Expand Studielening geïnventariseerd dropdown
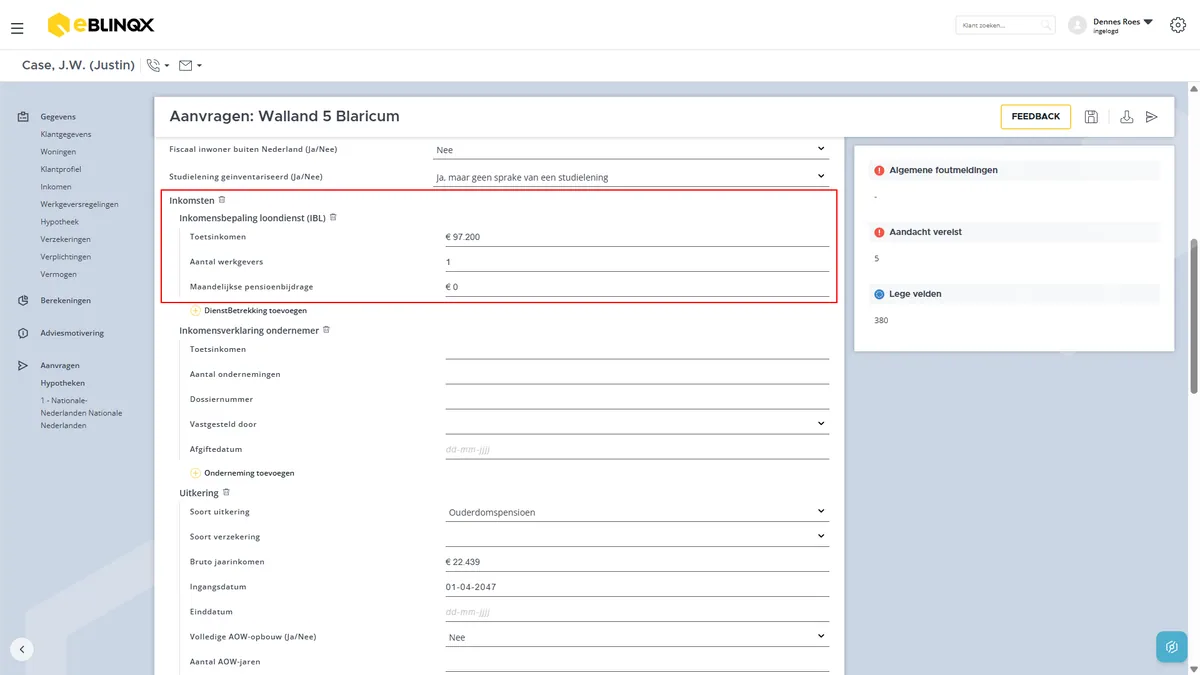This screenshot has height=675, width=1200. (631, 177)
